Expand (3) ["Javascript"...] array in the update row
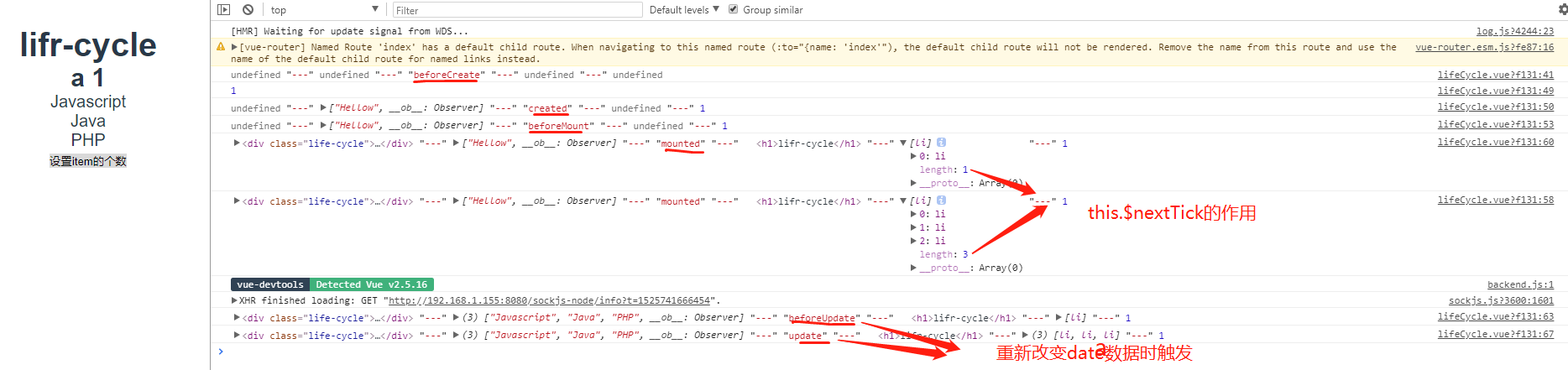 coord(456,335)
